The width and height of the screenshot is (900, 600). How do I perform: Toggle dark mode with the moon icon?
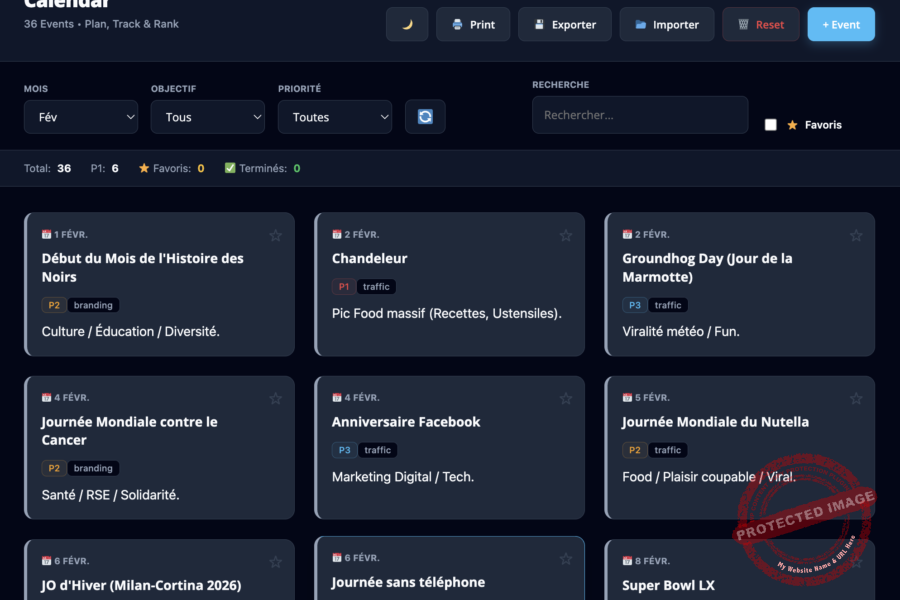pyautogui.click(x=406, y=23)
